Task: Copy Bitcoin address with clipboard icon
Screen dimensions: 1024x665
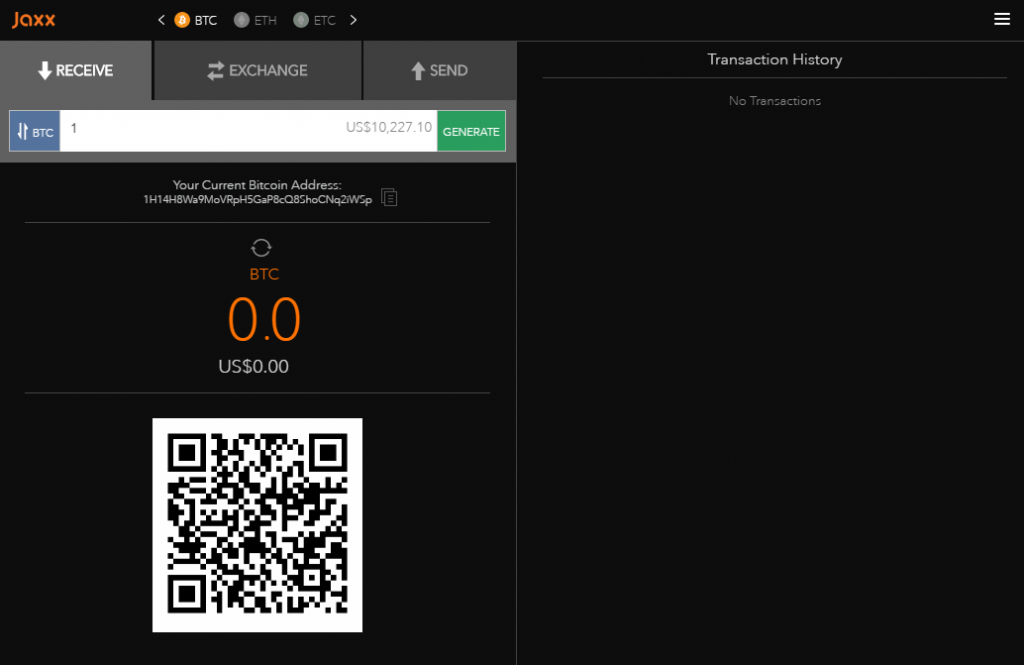Action: (389, 197)
